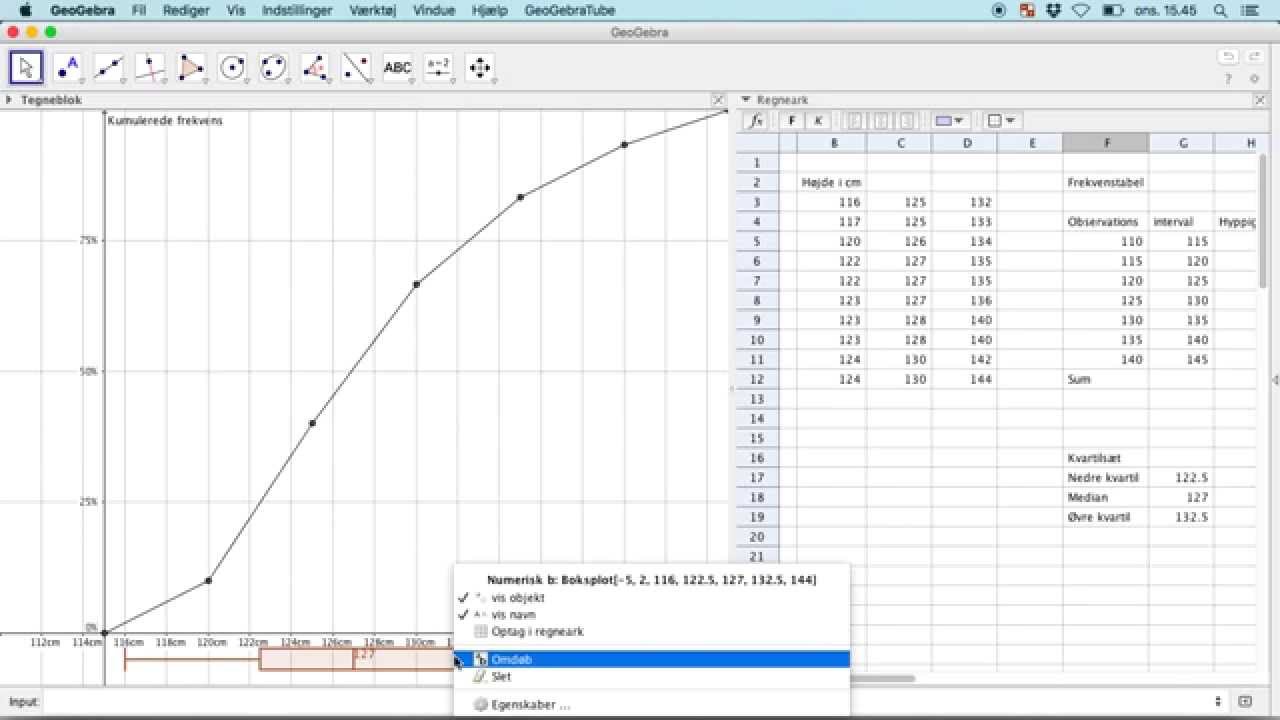Select the Polygon tool
1280x720 pixels.
point(191,68)
